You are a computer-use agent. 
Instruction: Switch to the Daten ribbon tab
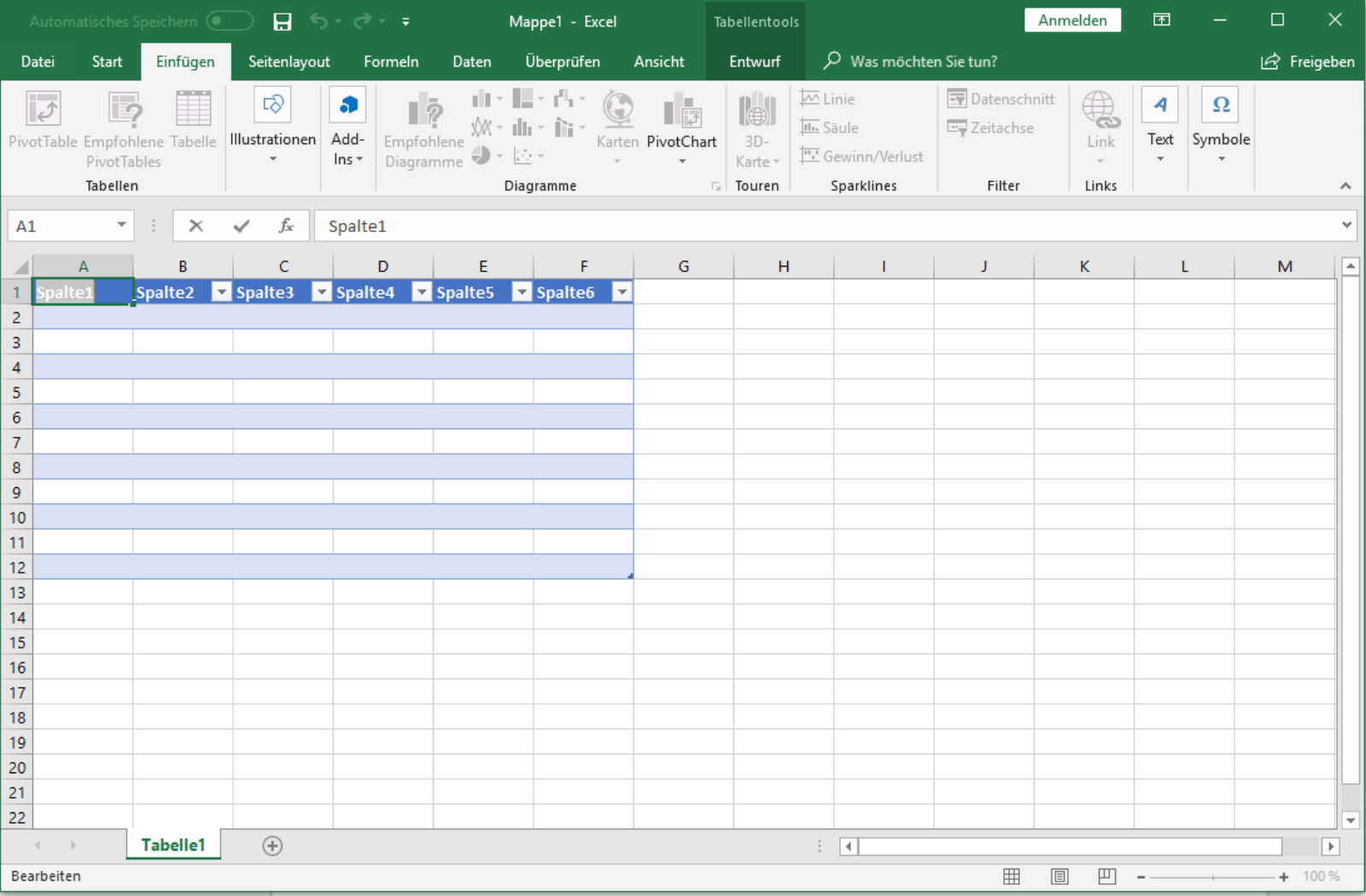[x=471, y=61]
